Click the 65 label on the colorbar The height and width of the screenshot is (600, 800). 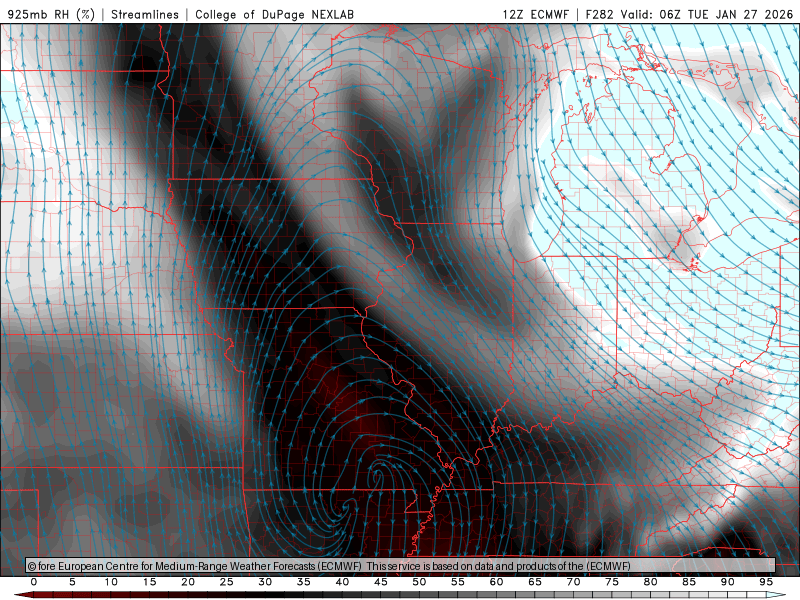(535, 582)
